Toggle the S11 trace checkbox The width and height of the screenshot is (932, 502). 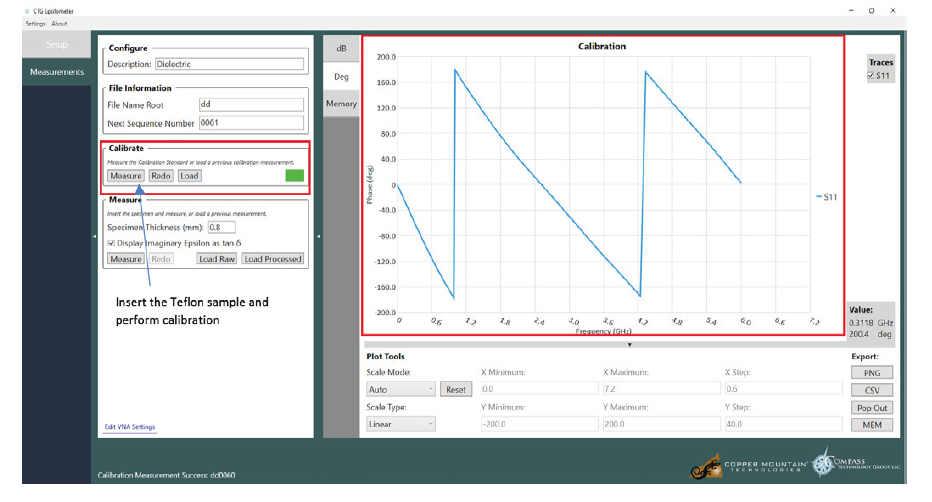[872, 75]
